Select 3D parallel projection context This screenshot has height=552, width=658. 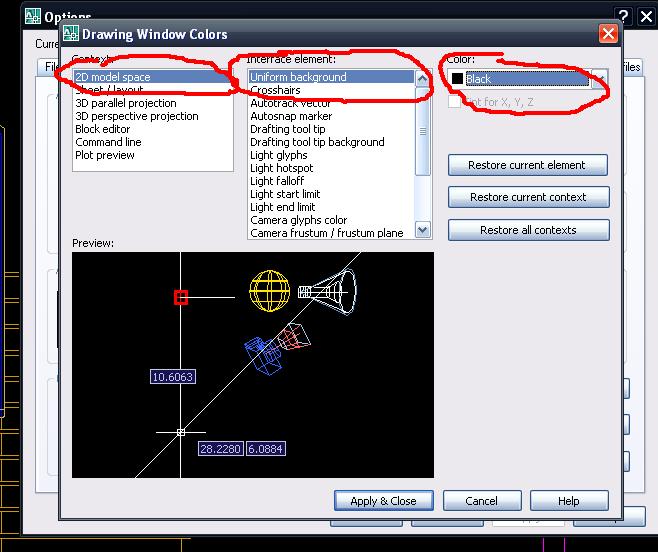[x=153, y=103]
